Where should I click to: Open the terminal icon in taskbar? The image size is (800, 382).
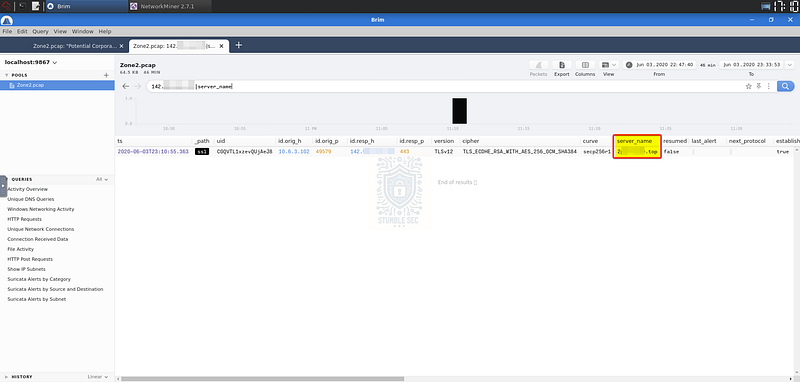[22, 6]
